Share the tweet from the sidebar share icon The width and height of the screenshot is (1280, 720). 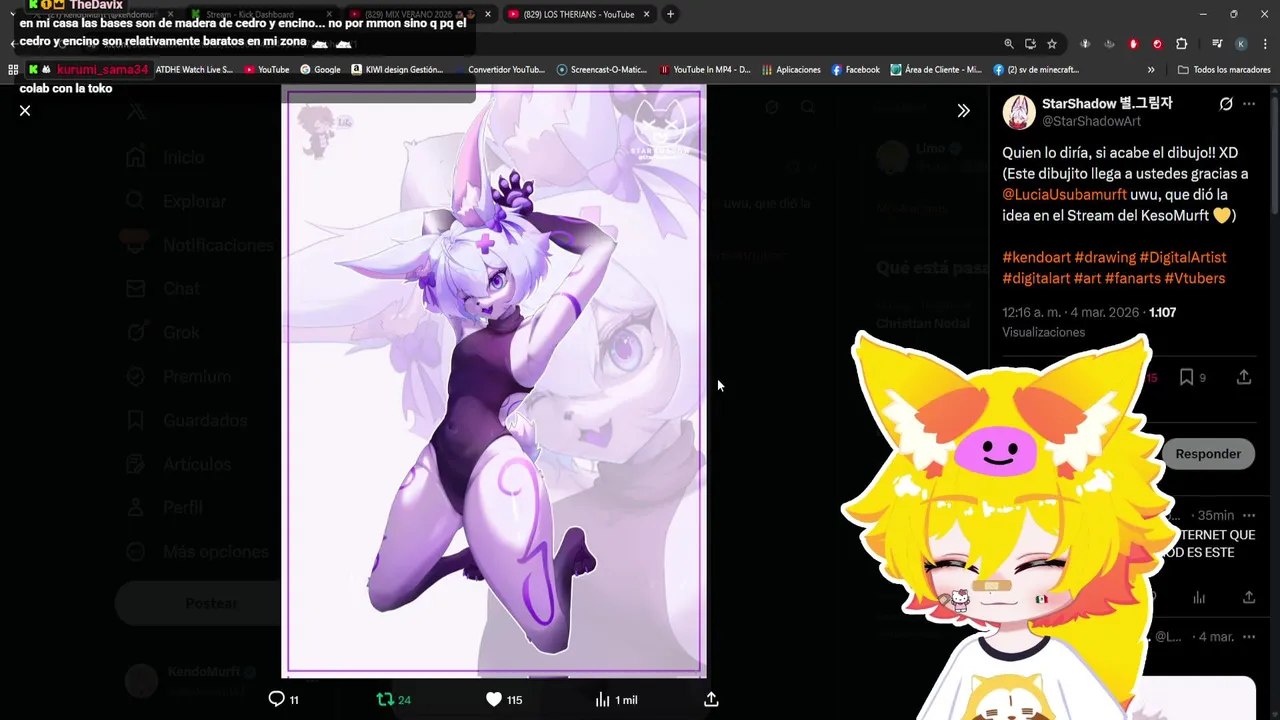tap(1243, 377)
